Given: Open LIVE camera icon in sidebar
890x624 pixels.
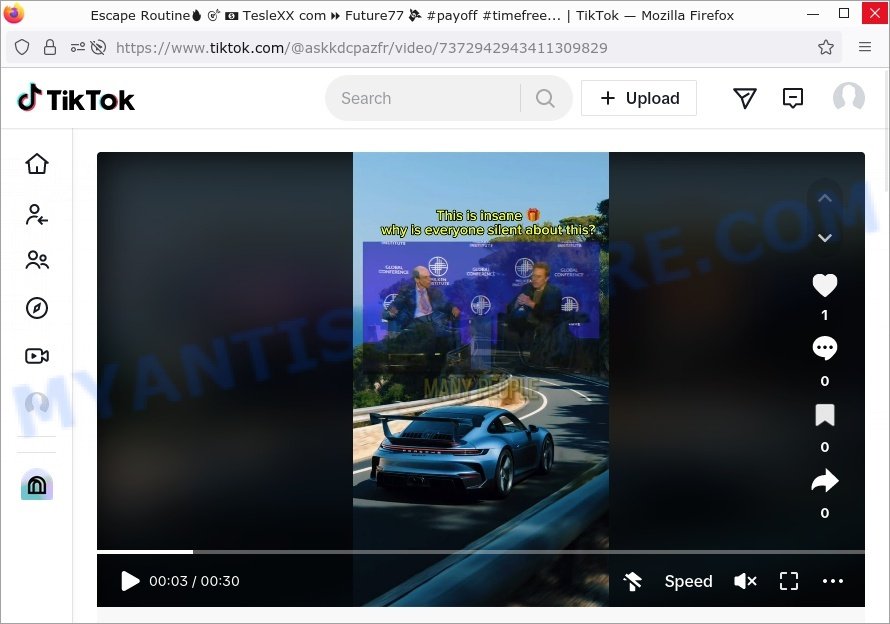Looking at the screenshot, I should tap(37, 356).
